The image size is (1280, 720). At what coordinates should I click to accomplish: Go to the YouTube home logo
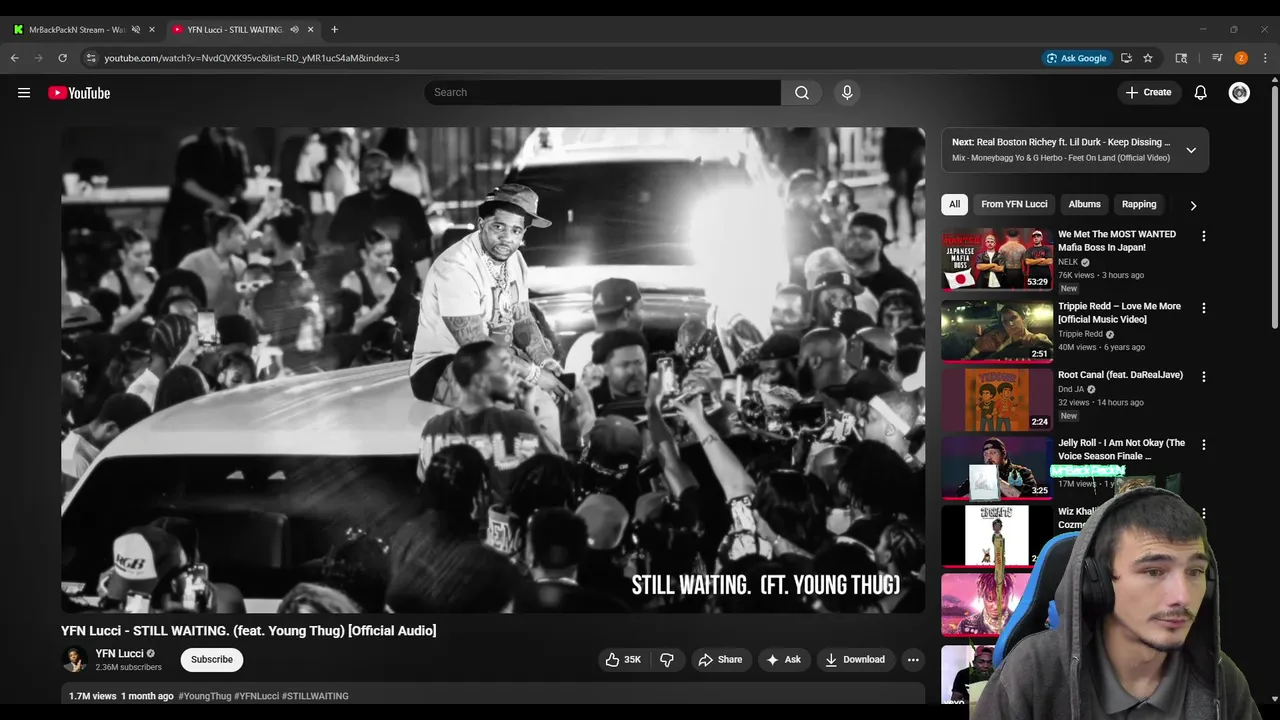click(x=79, y=93)
